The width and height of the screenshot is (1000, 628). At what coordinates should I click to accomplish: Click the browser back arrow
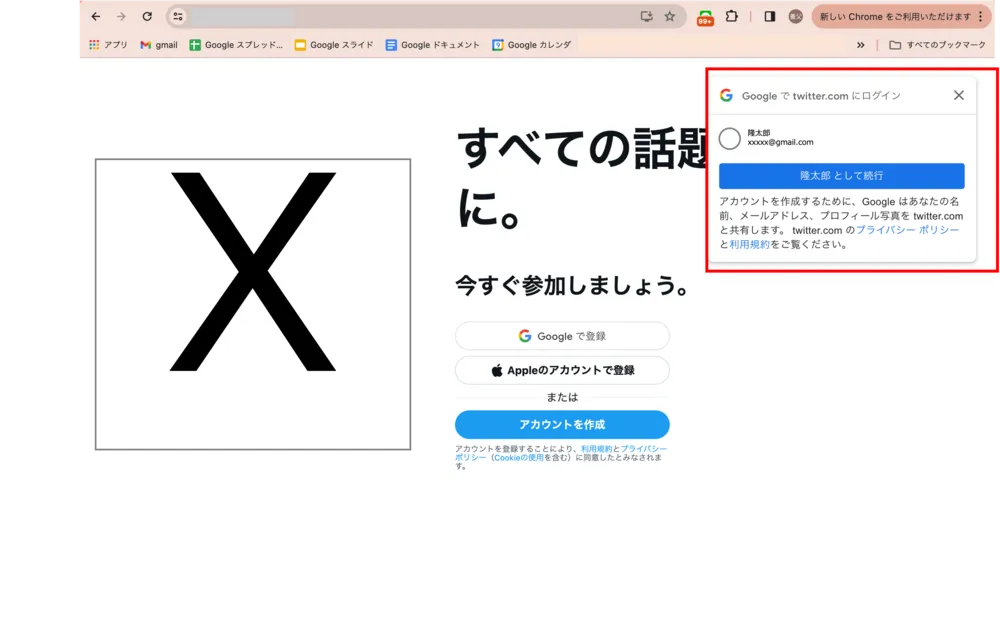(x=96, y=17)
